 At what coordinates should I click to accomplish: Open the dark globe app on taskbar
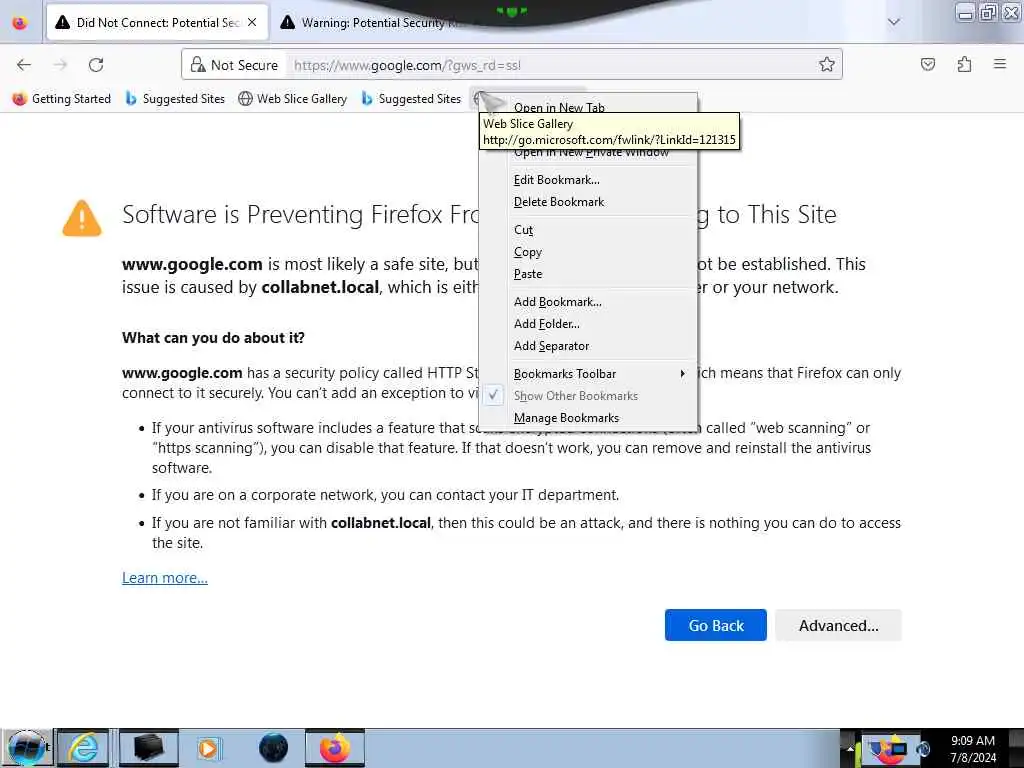click(x=273, y=748)
